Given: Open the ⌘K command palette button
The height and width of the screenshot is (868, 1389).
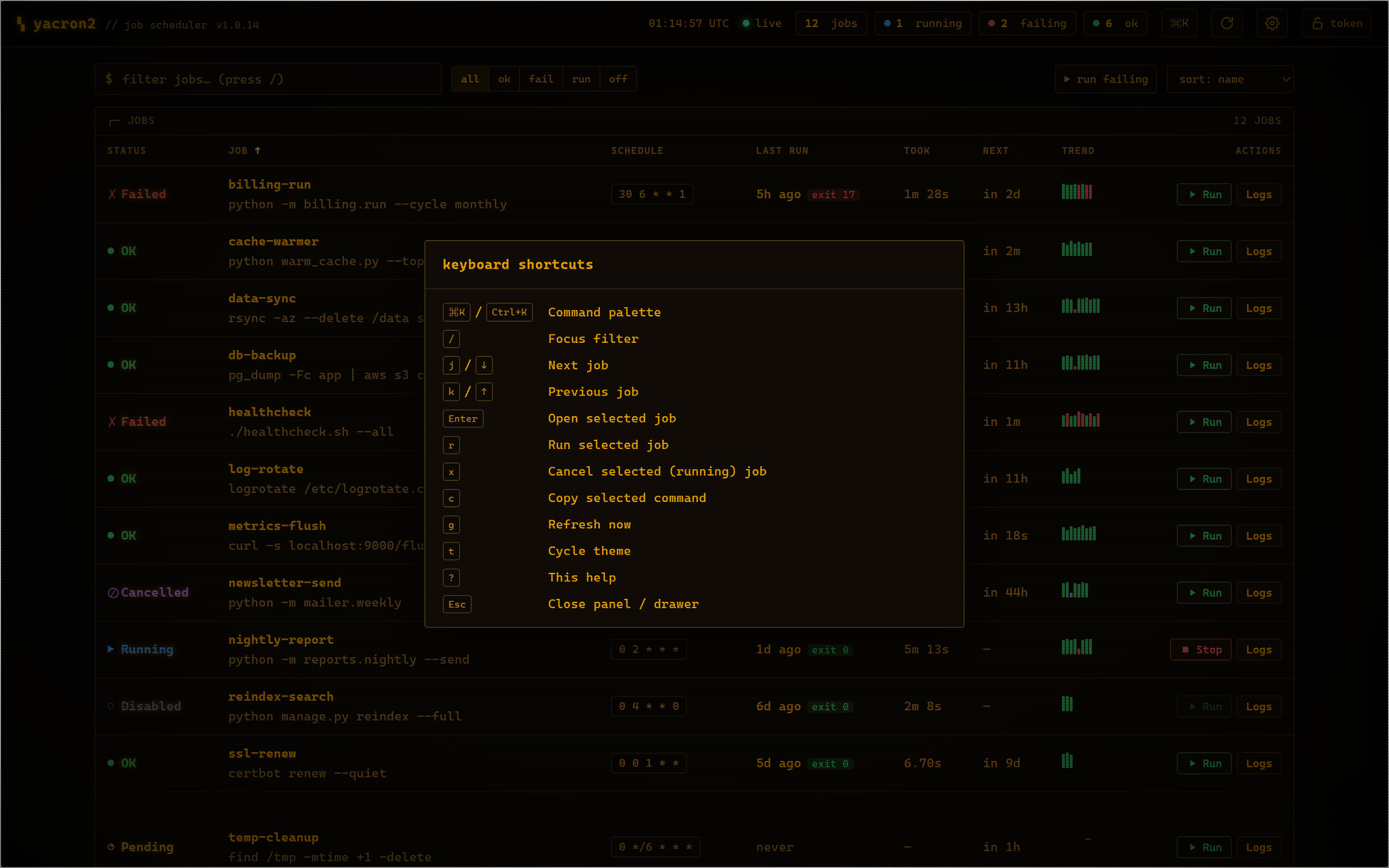Looking at the screenshot, I should pyautogui.click(x=1179, y=24).
